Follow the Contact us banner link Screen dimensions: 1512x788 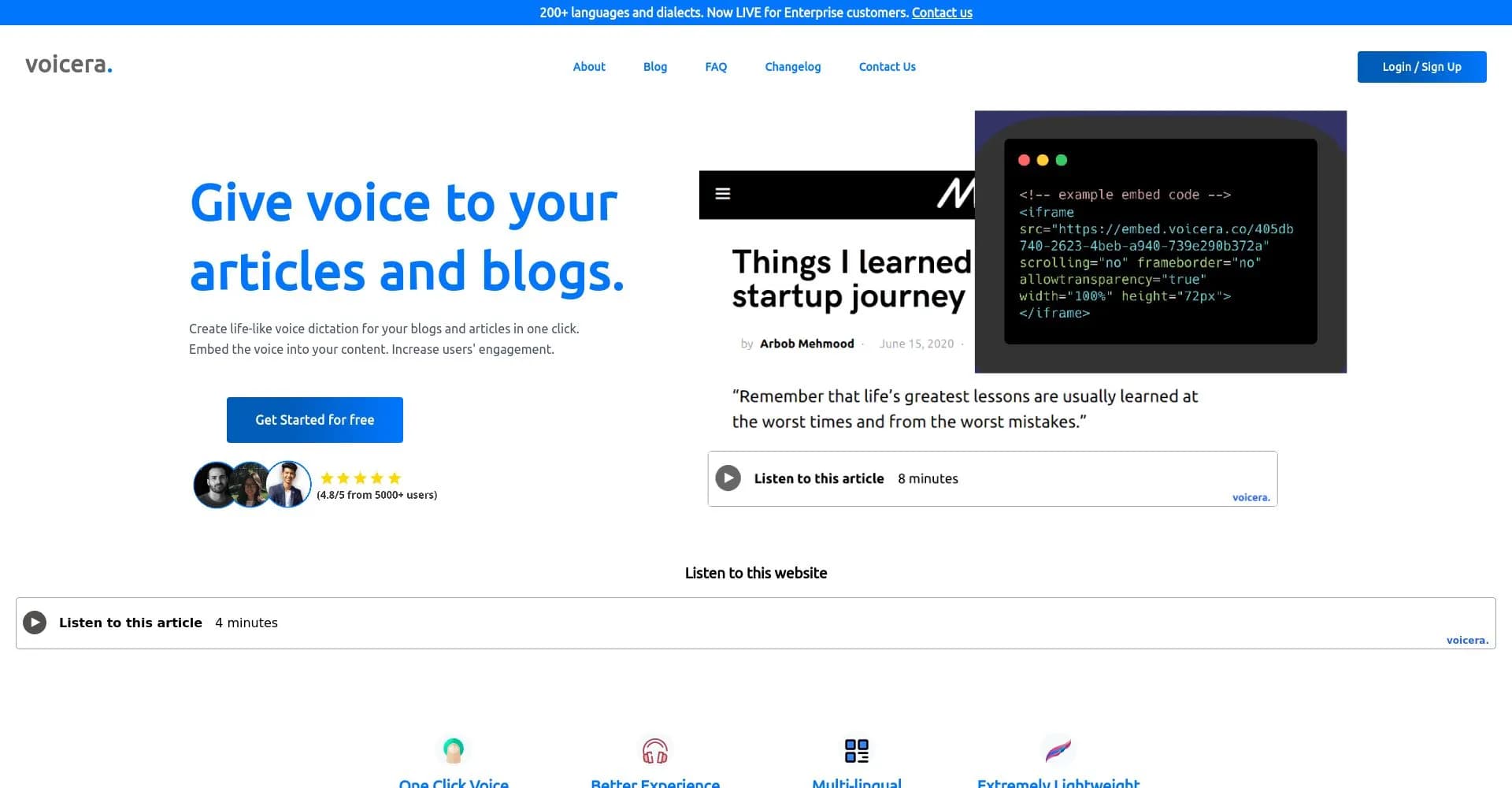(x=942, y=13)
